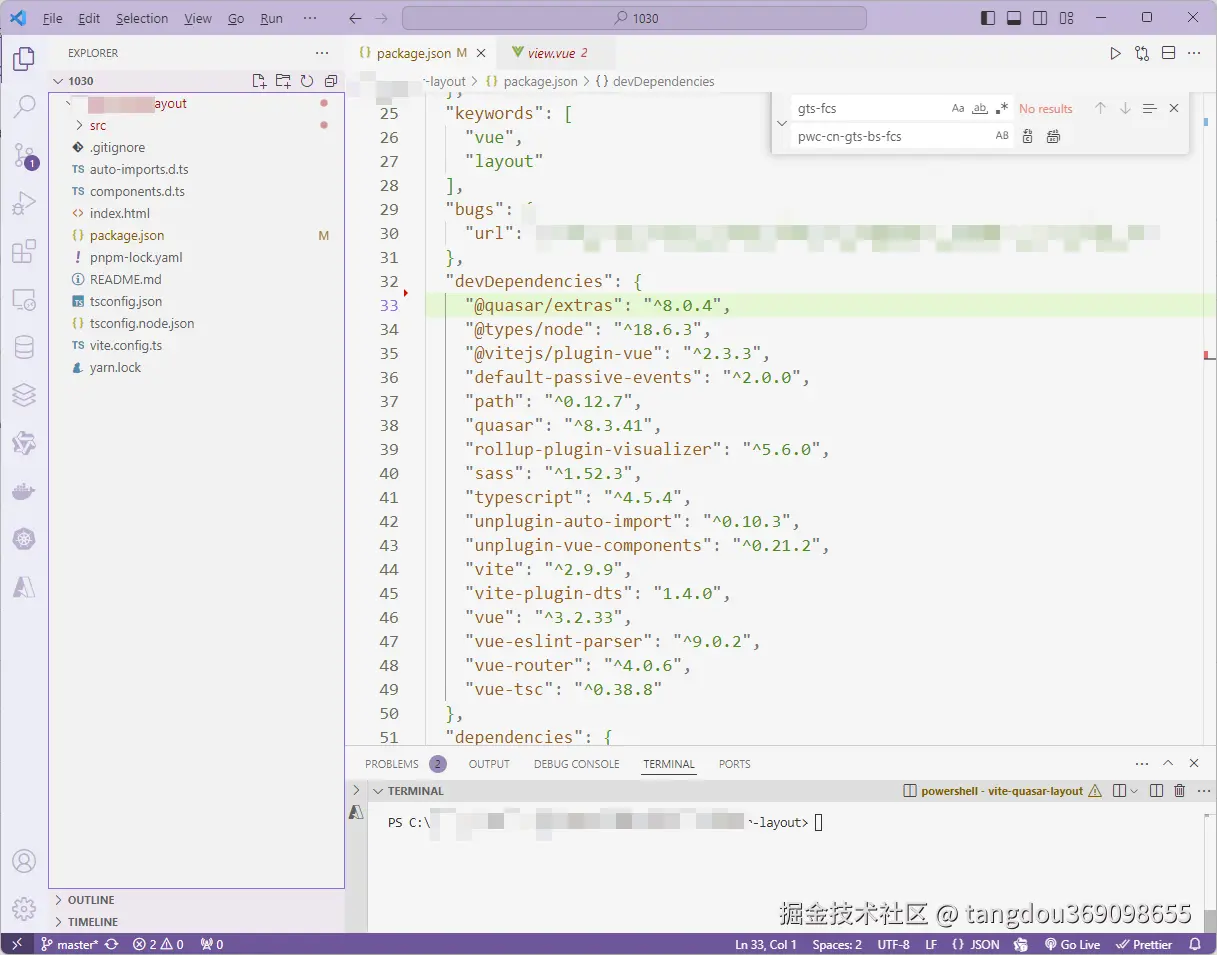Refresh the Explorer file tree
This screenshot has height=955, width=1217.
click(x=307, y=81)
